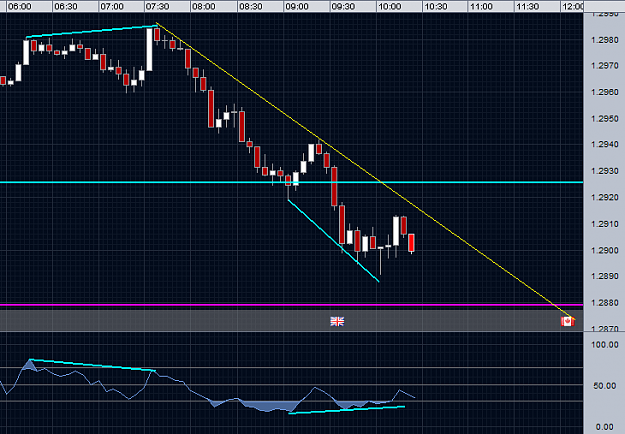The height and width of the screenshot is (434, 625).
Task: Click the 08:30 time axis label
Action: point(251,7)
